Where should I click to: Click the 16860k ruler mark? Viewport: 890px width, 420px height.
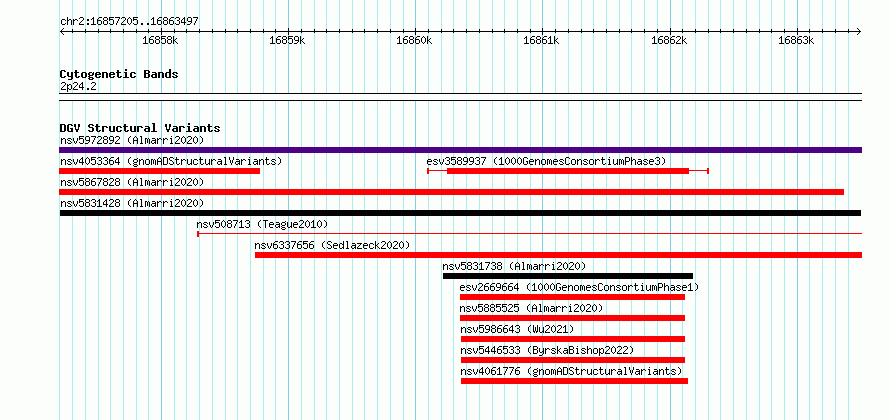click(x=414, y=40)
